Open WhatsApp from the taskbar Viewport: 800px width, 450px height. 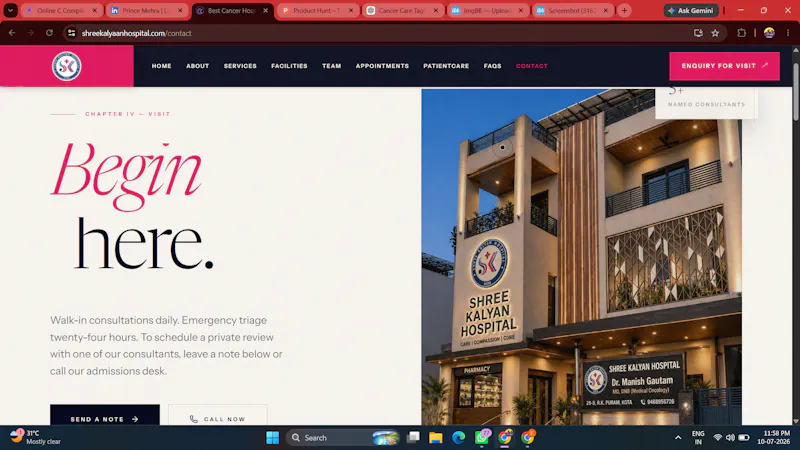[x=482, y=438]
